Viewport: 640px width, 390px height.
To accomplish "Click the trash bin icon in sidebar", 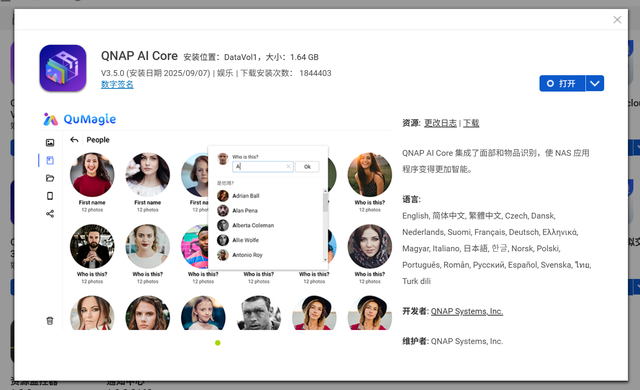I will 50,321.
